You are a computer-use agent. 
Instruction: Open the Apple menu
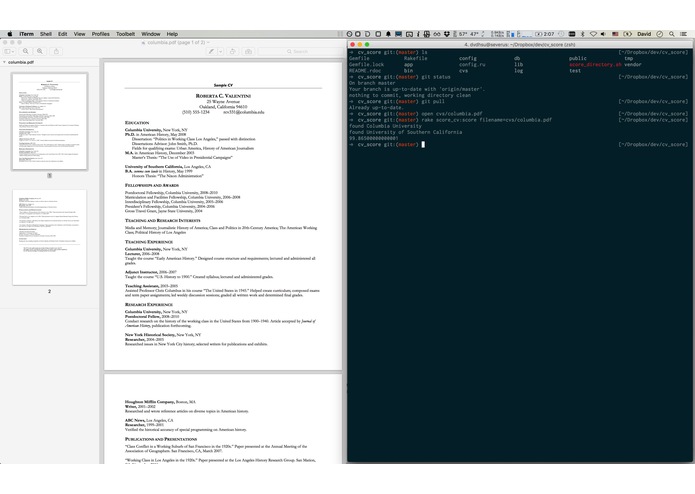click(10, 34)
